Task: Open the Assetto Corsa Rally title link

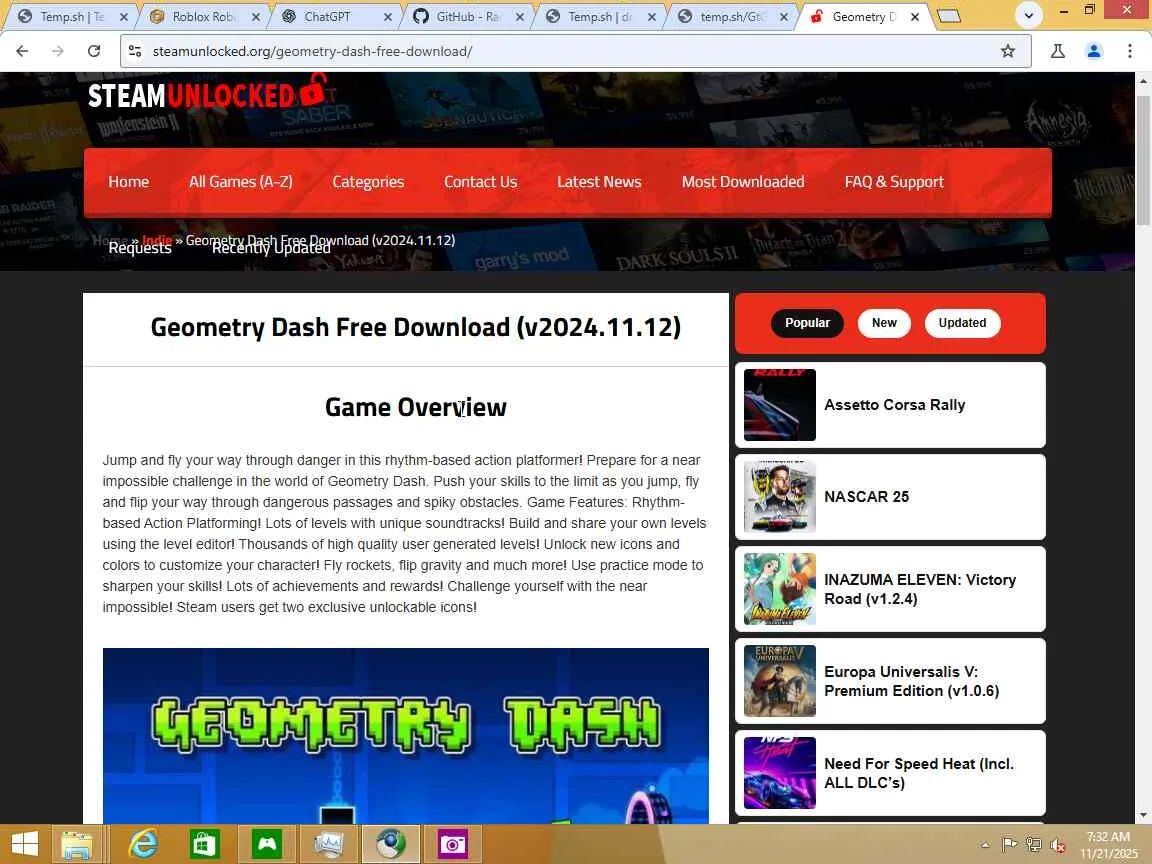Action: pyautogui.click(x=894, y=405)
